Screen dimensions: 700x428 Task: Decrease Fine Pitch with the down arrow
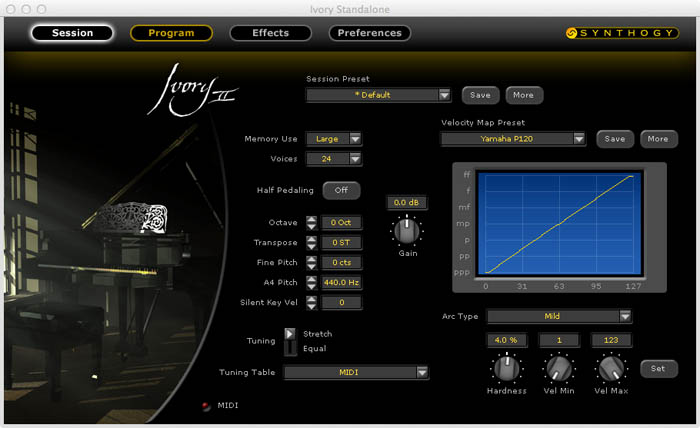pos(312,266)
